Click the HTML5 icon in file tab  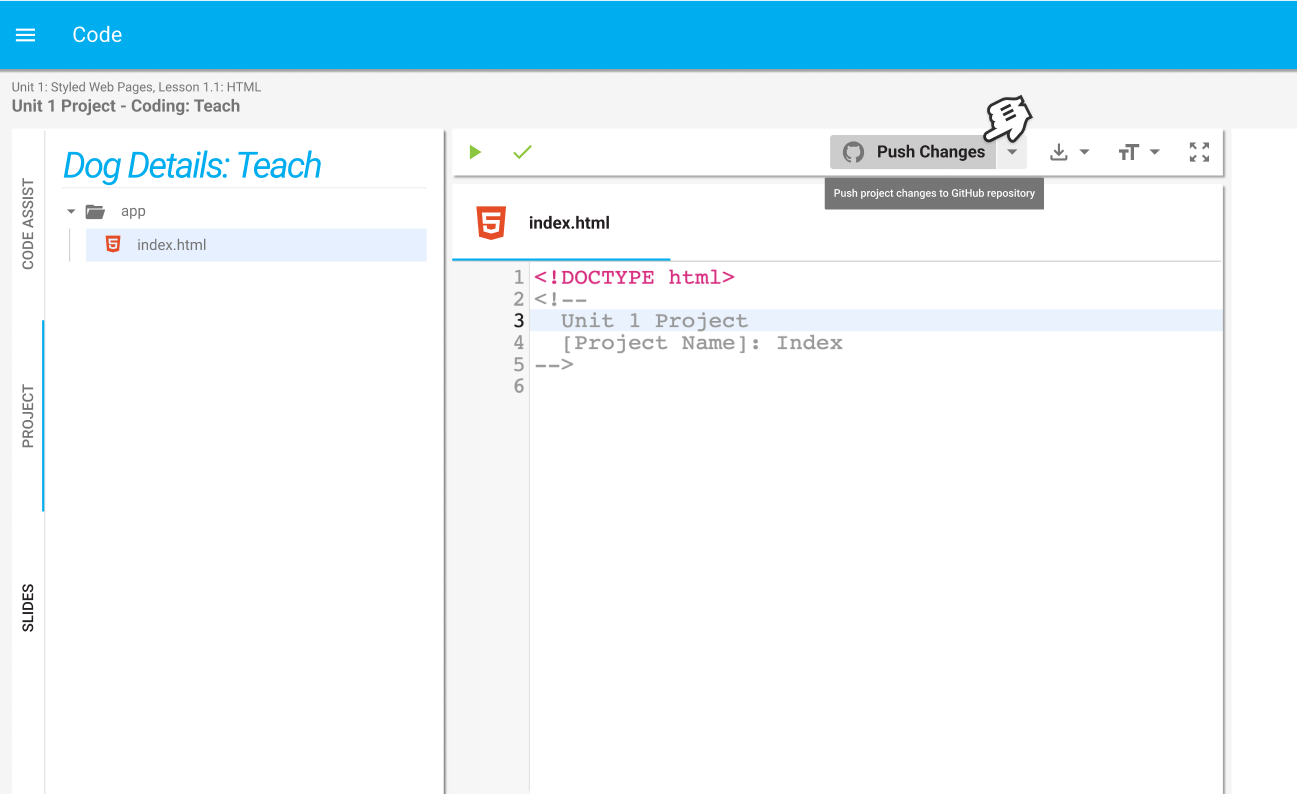coord(491,223)
